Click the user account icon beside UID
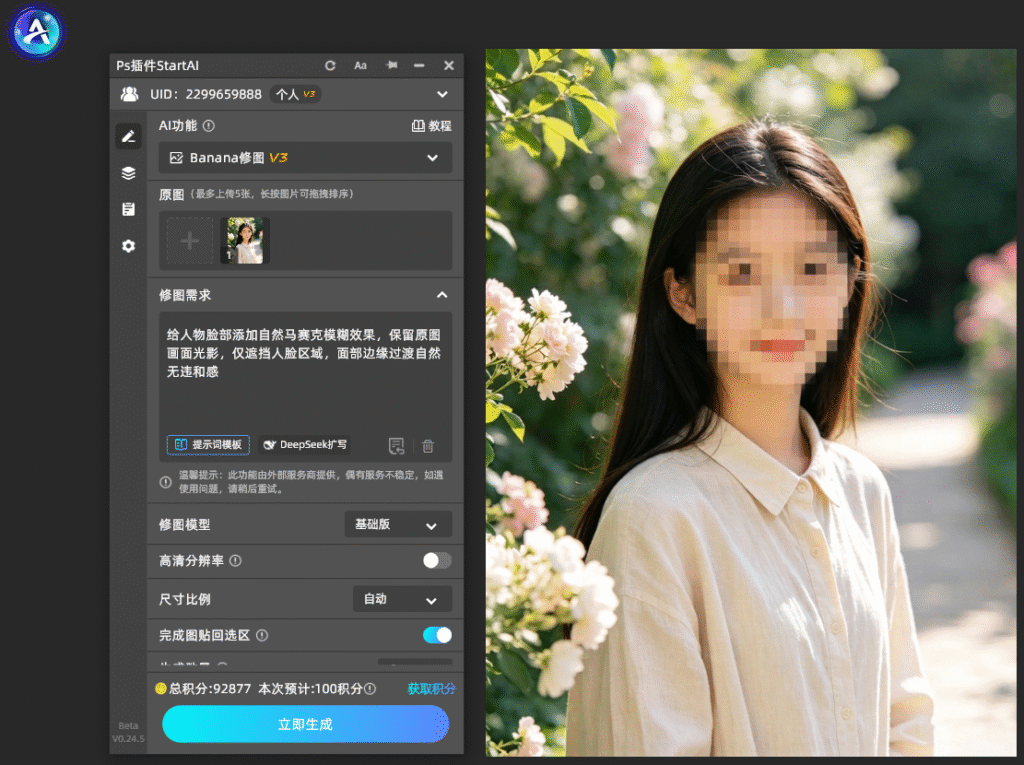Screen dimensions: 1024x765 (x=129, y=94)
